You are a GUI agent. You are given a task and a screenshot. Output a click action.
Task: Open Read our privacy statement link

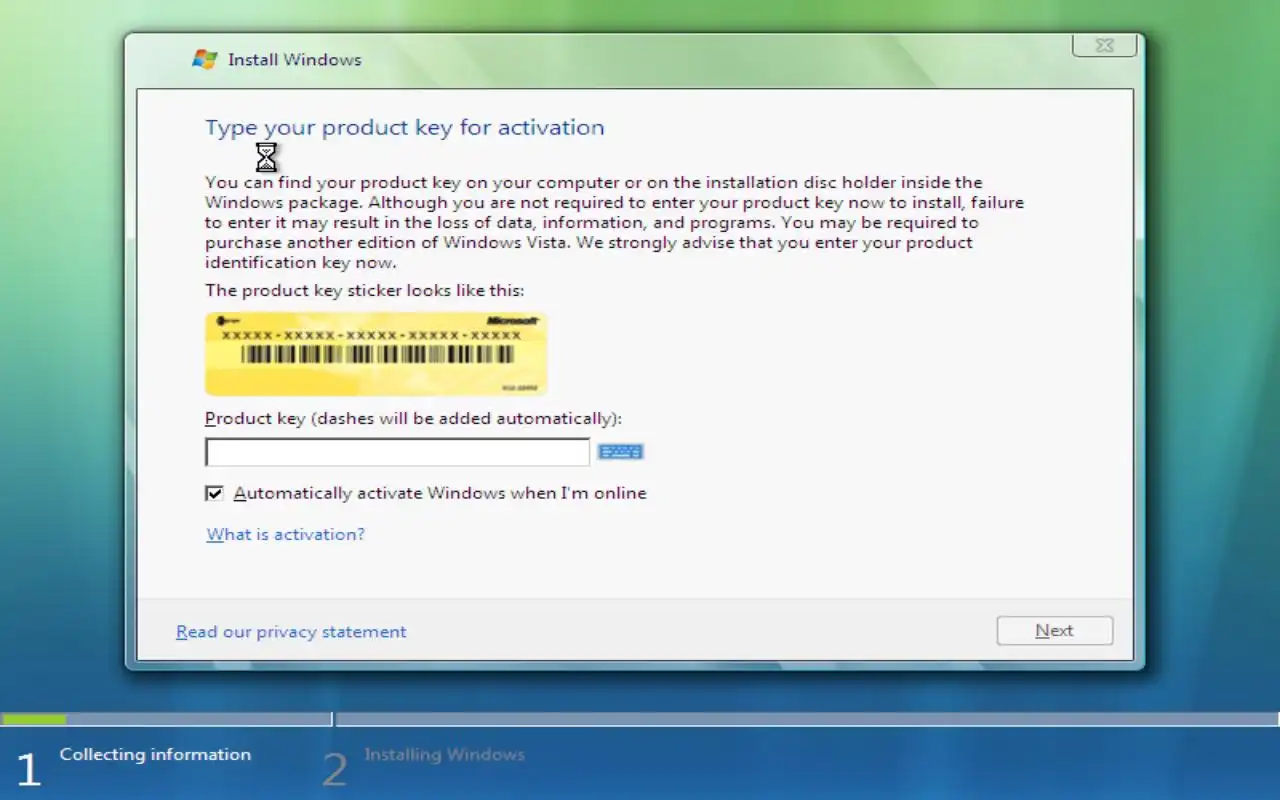tap(291, 632)
